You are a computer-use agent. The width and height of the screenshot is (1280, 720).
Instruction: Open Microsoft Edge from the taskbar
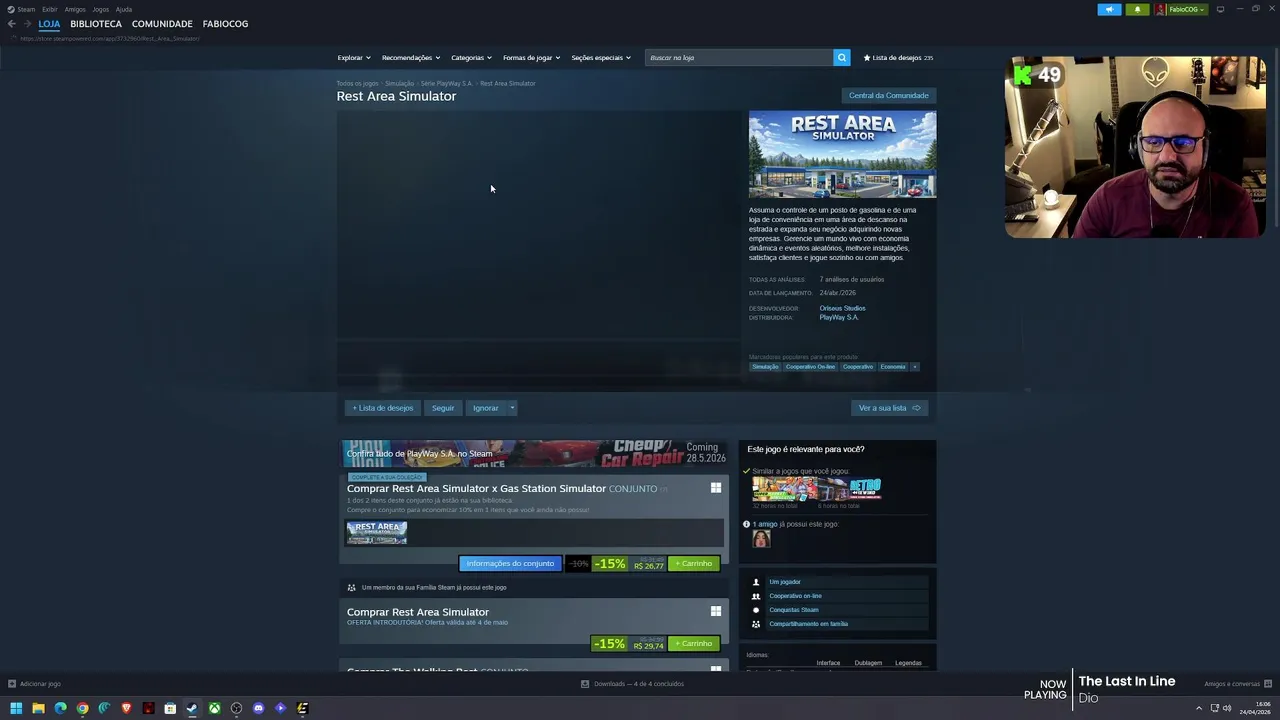tap(60, 708)
